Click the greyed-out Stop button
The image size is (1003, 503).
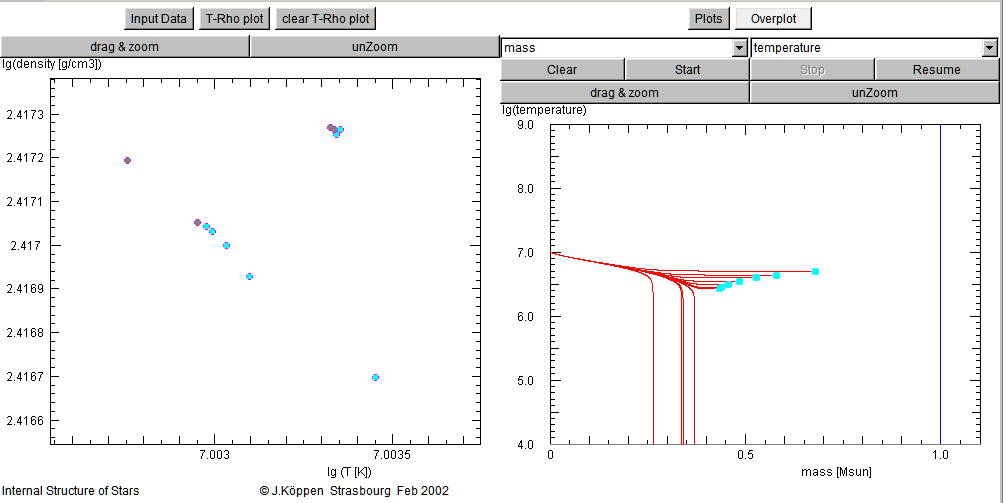(812, 70)
